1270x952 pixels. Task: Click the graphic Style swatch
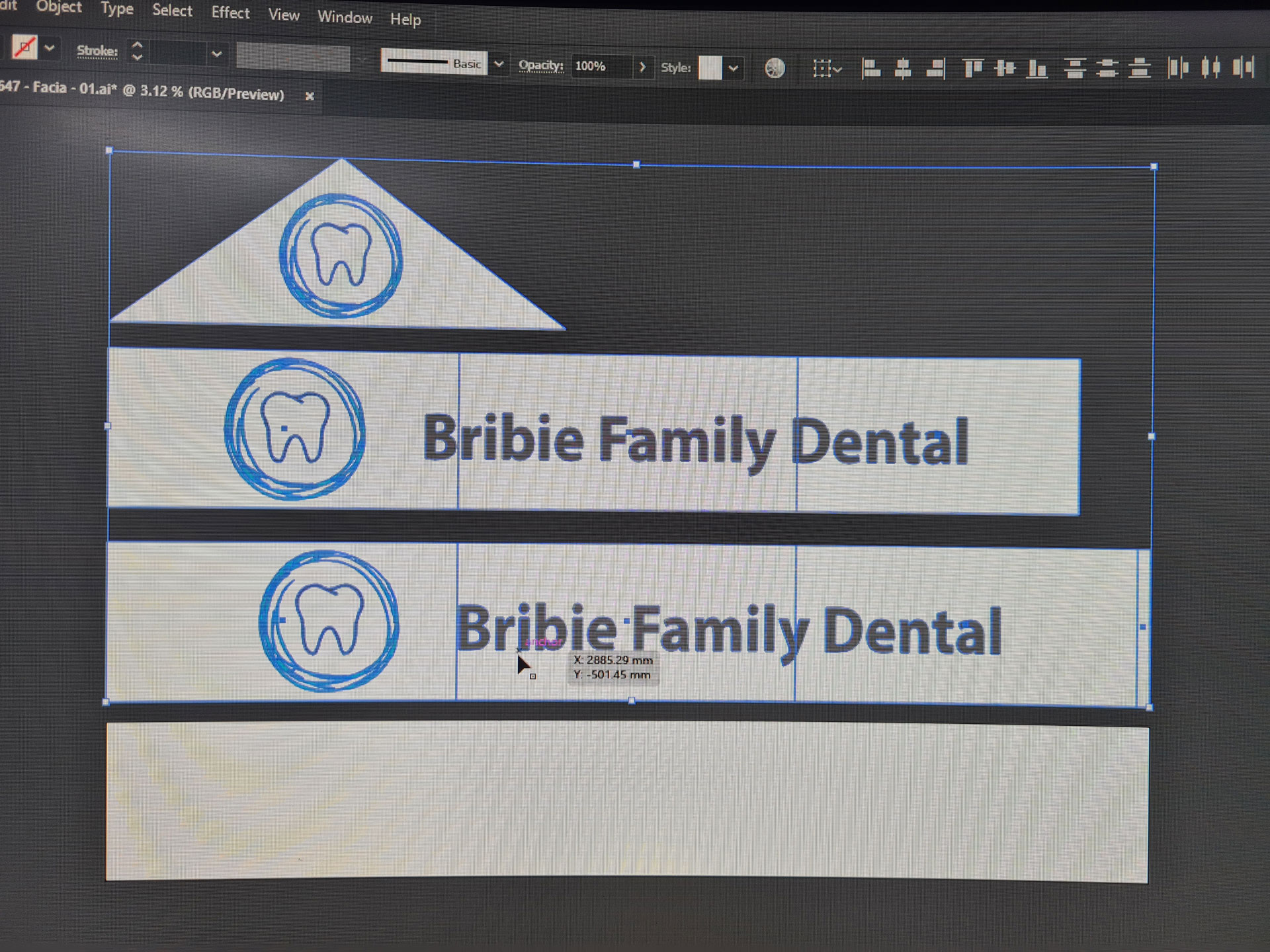(x=710, y=67)
